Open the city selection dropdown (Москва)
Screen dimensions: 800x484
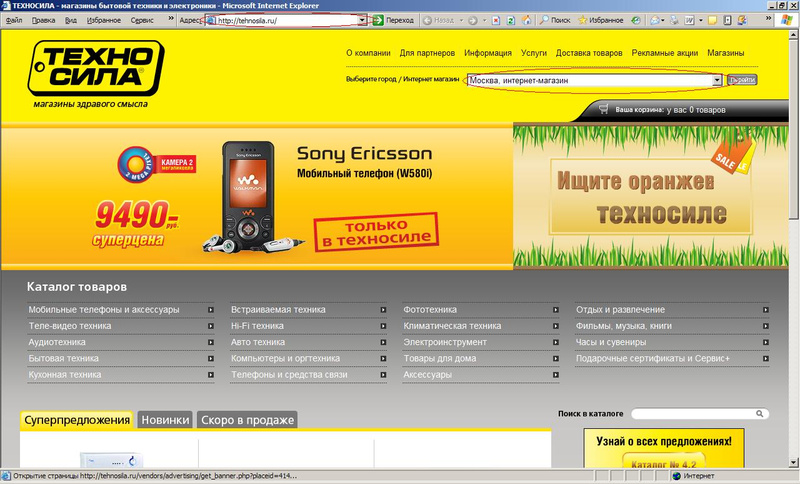595,80
